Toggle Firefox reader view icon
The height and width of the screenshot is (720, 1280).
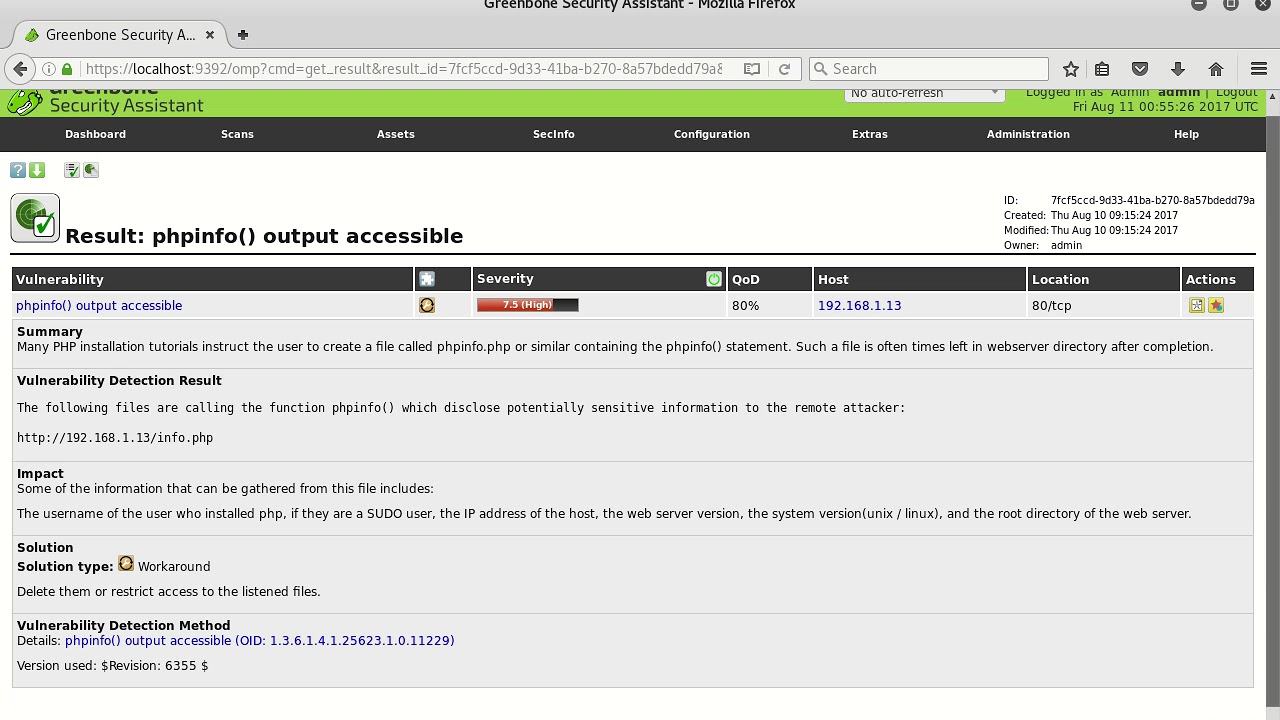click(x=752, y=69)
